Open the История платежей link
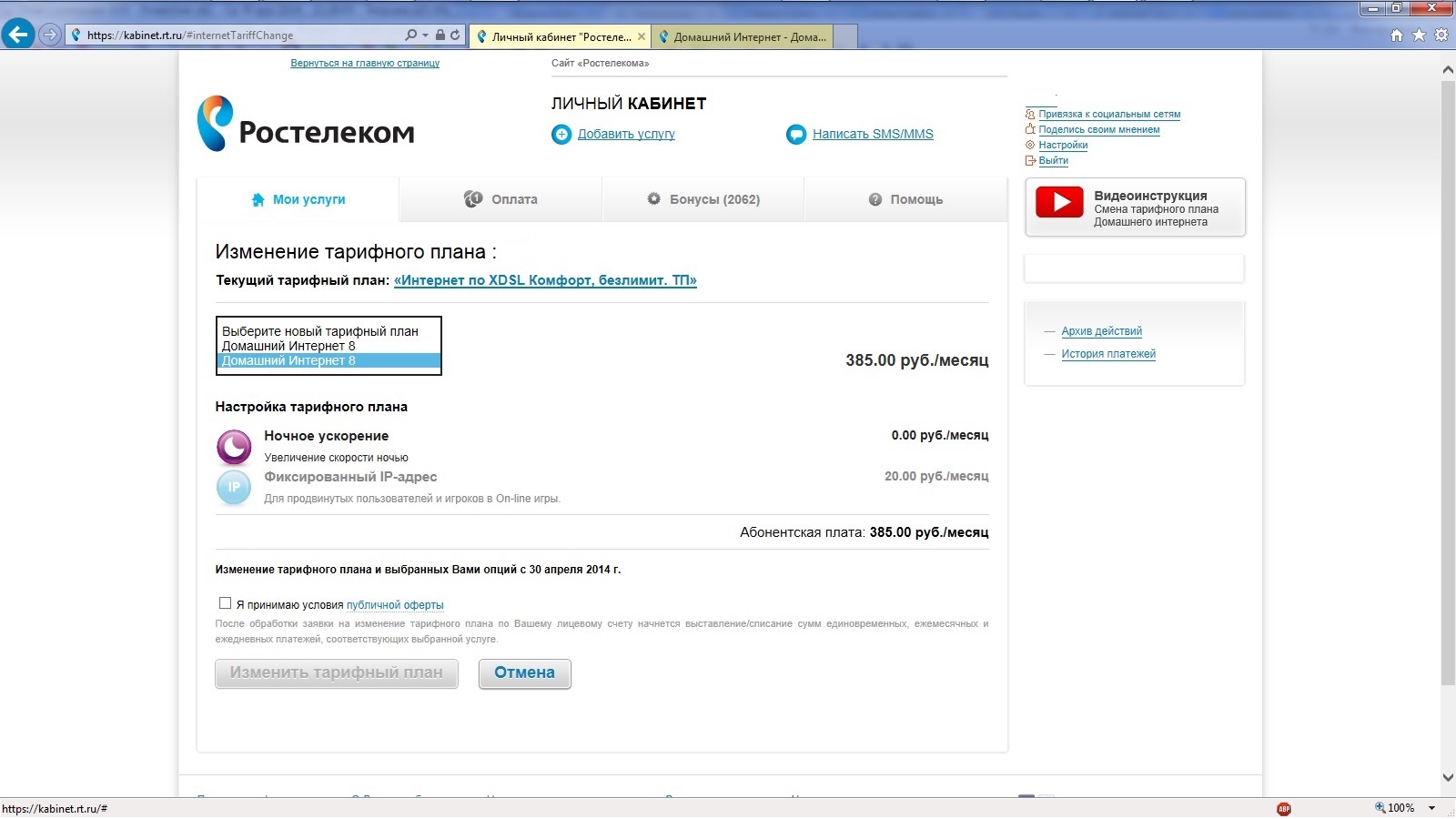 tap(1107, 354)
